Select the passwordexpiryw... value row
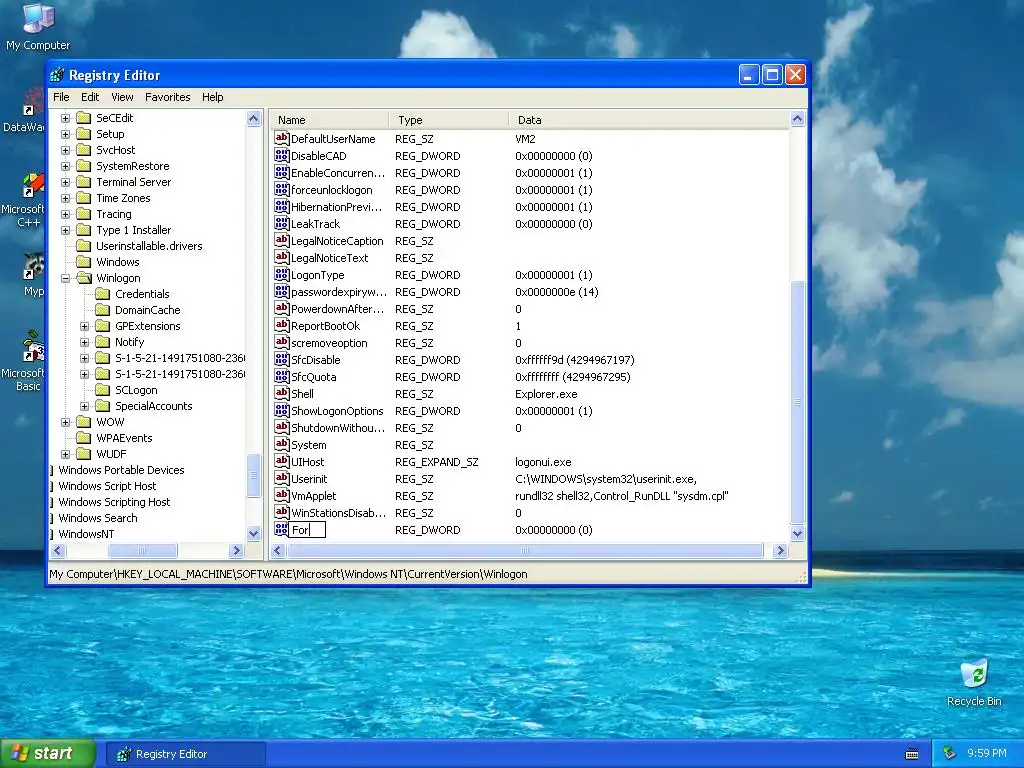Viewport: 1024px width, 768px height. [x=530, y=291]
